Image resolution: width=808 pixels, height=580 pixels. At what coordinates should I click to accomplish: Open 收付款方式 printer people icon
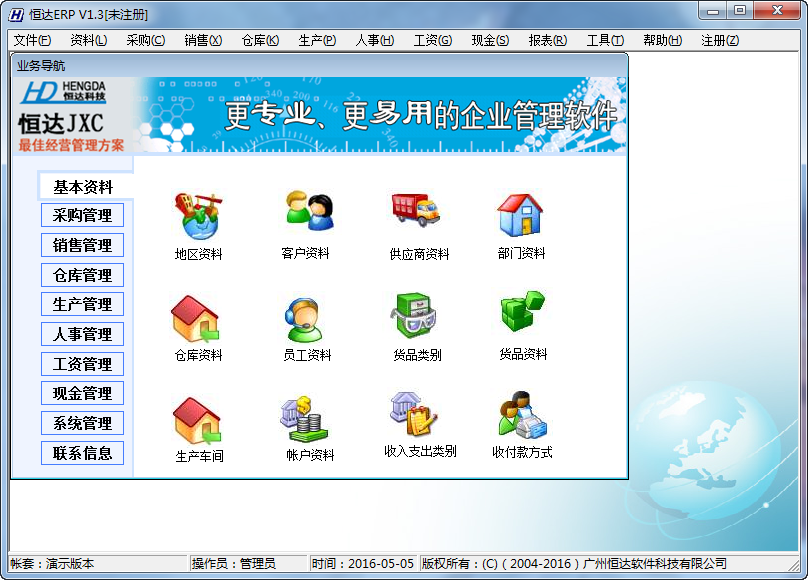523,414
